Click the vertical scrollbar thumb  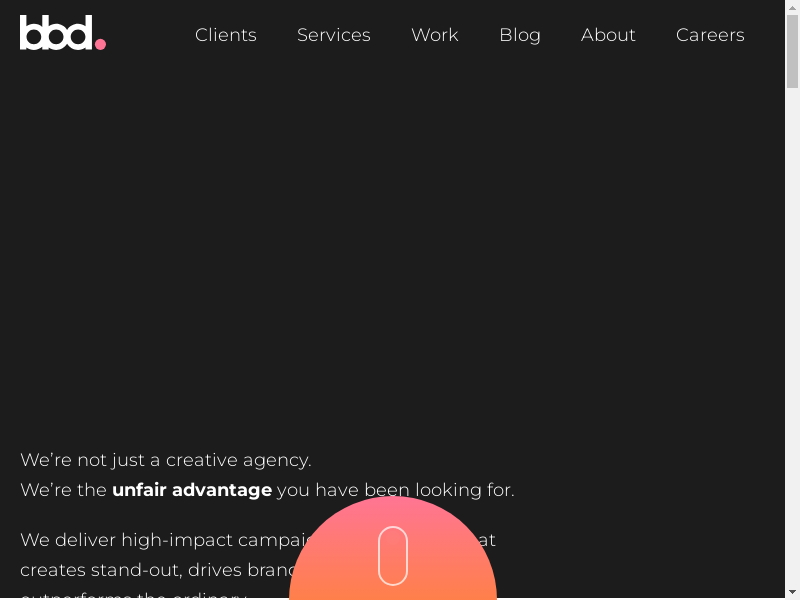point(792,50)
